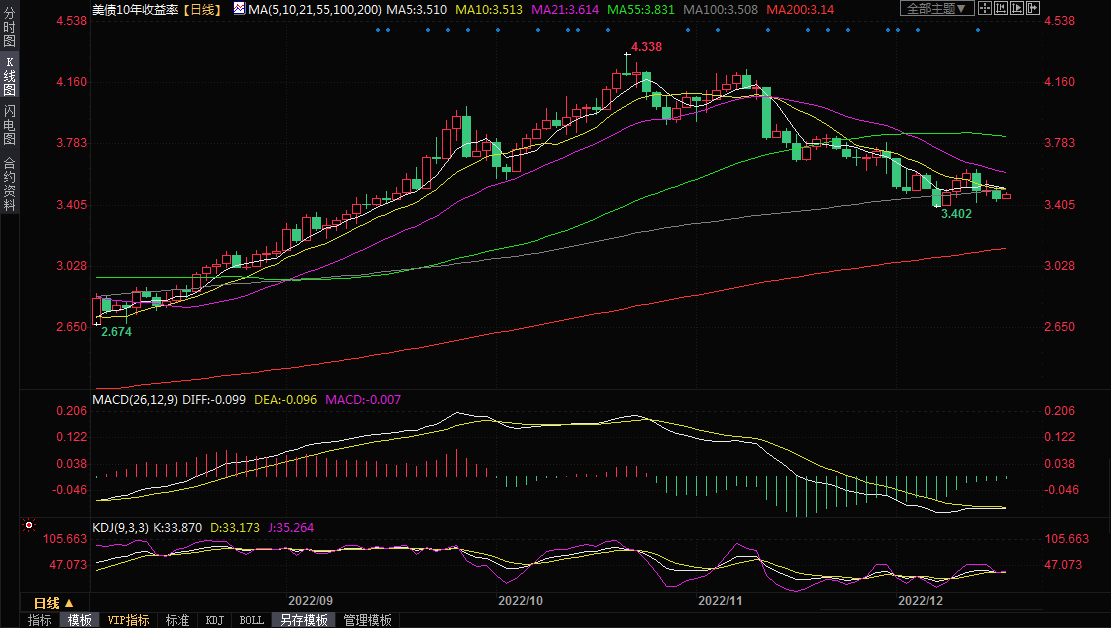The image size is (1111, 628).
Task: Click the 另存模板 button
Action: point(303,620)
